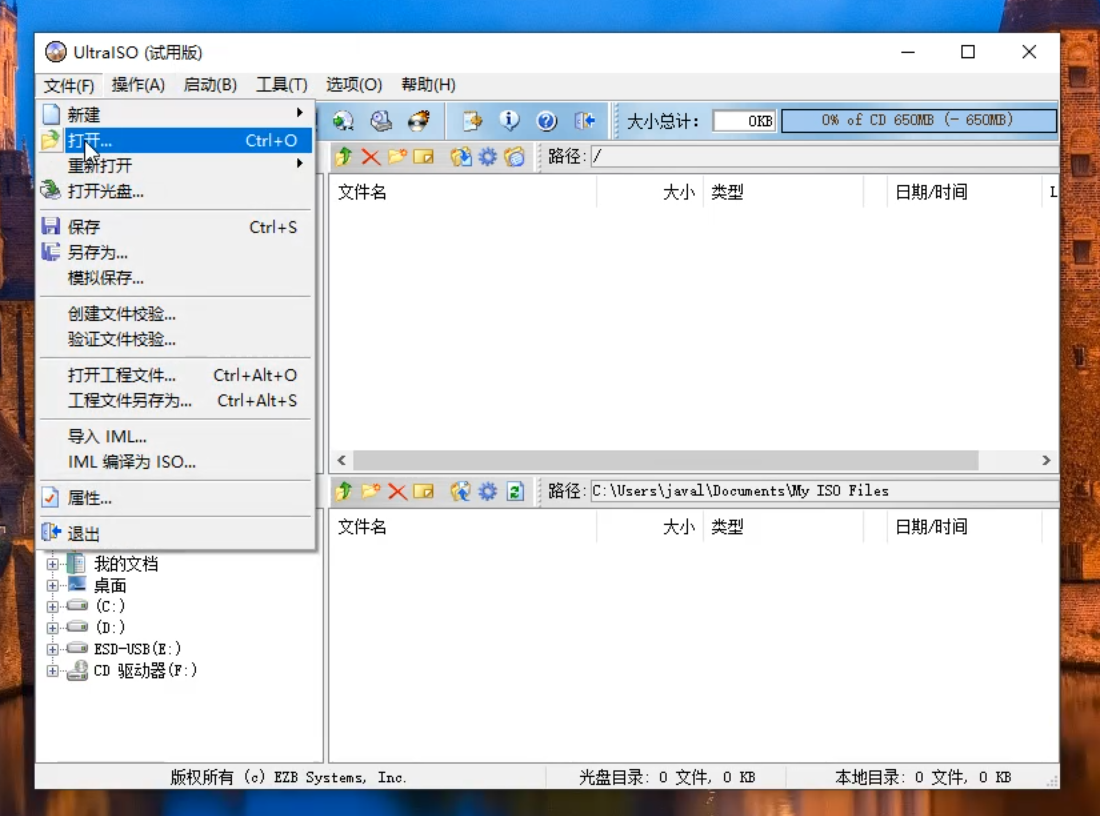Expand the (D:) drive tree node
This screenshot has width=1100, height=816.
53,627
